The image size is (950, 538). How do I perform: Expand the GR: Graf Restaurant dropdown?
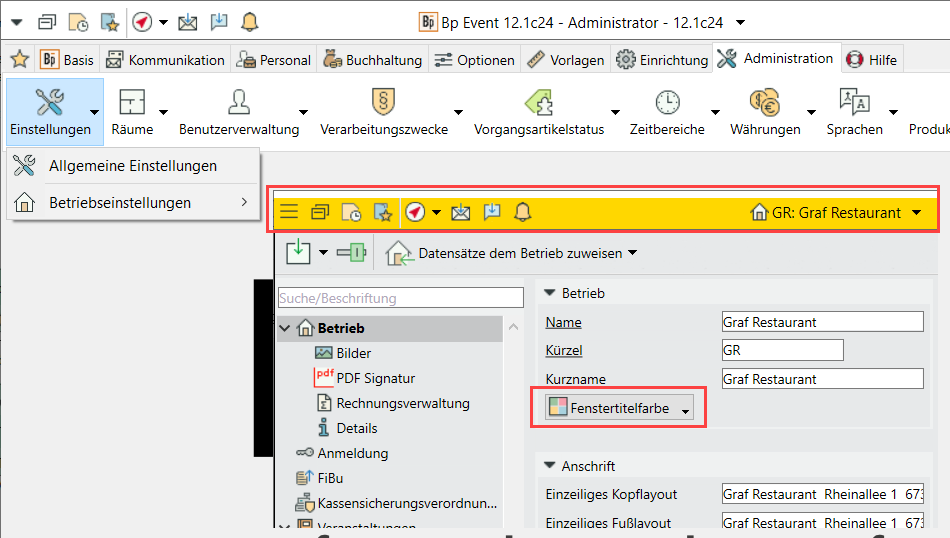tap(916, 212)
